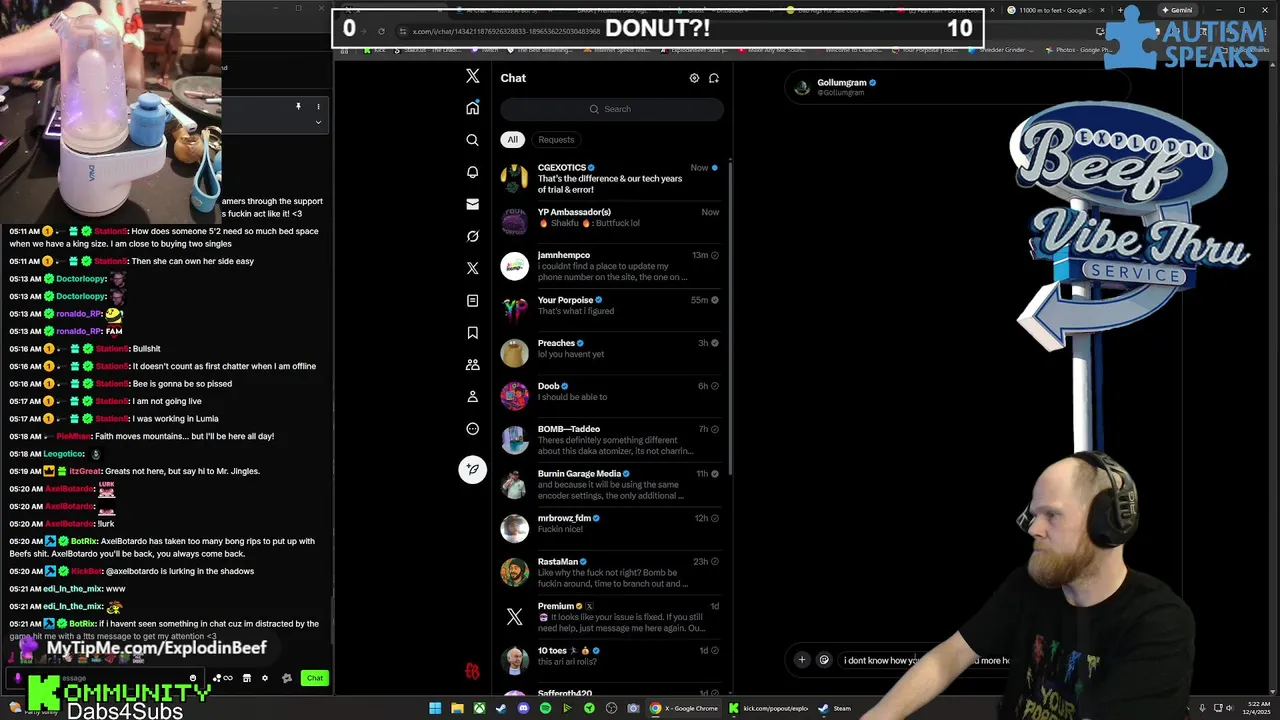Screen dimensions: 1280x720
Task: Open the CGEXOTICS conversation
Action: tap(612, 179)
